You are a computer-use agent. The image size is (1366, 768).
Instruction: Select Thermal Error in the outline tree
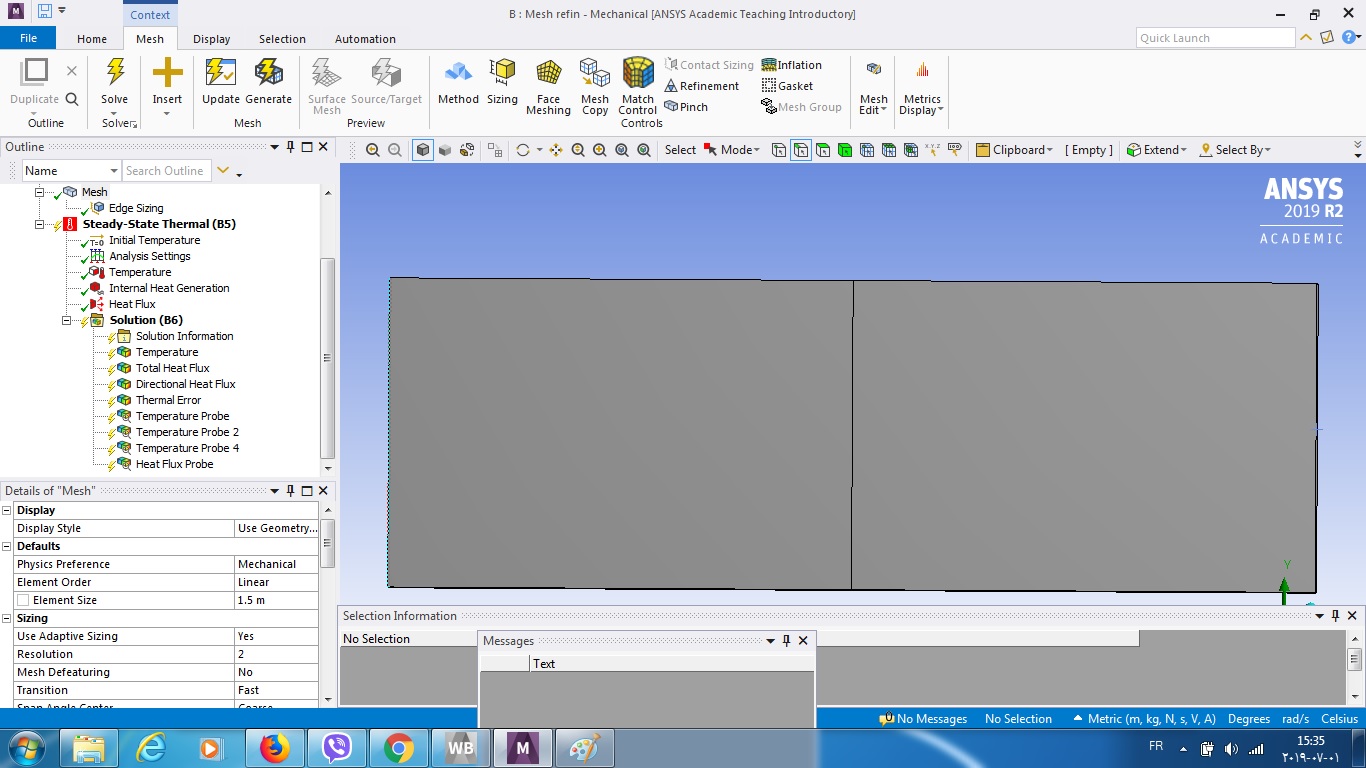pyautogui.click(x=168, y=400)
